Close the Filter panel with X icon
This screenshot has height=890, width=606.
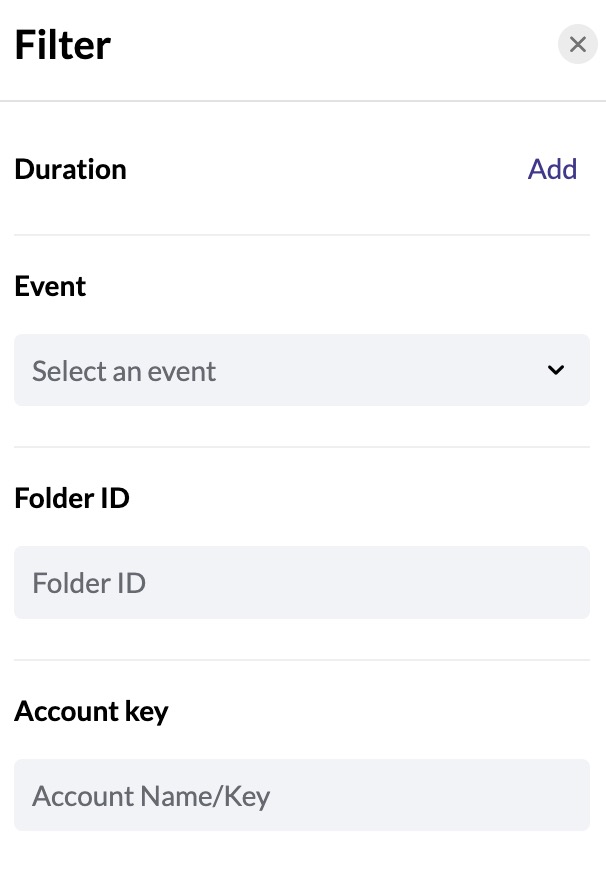tap(578, 44)
